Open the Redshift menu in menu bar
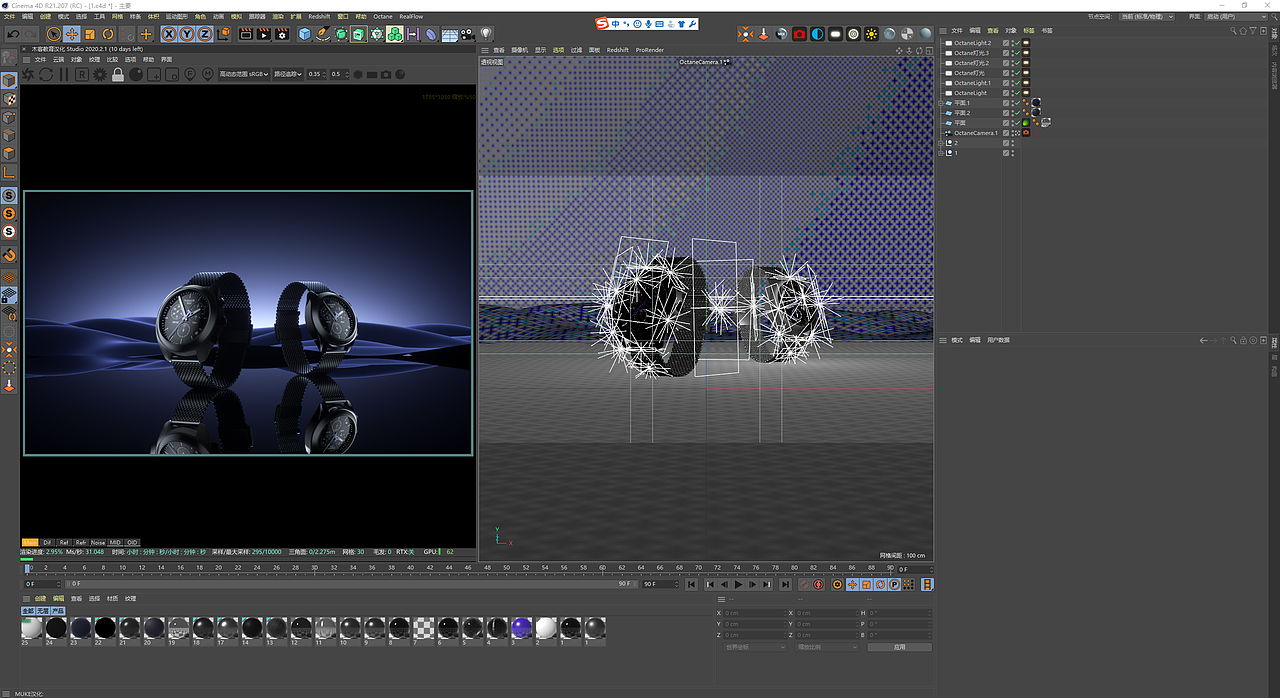 [319, 17]
